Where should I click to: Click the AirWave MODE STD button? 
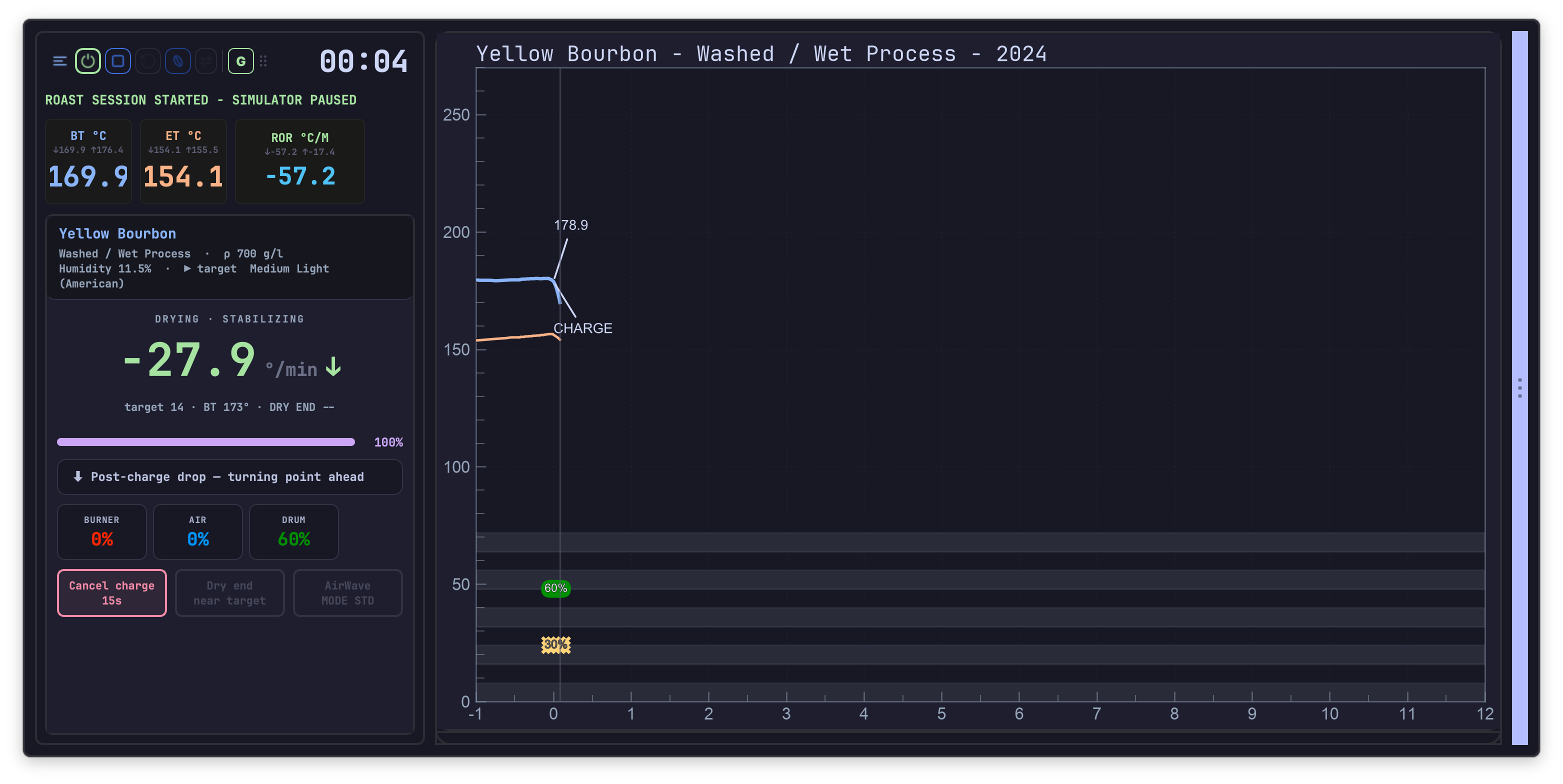[x=347, y=593]
